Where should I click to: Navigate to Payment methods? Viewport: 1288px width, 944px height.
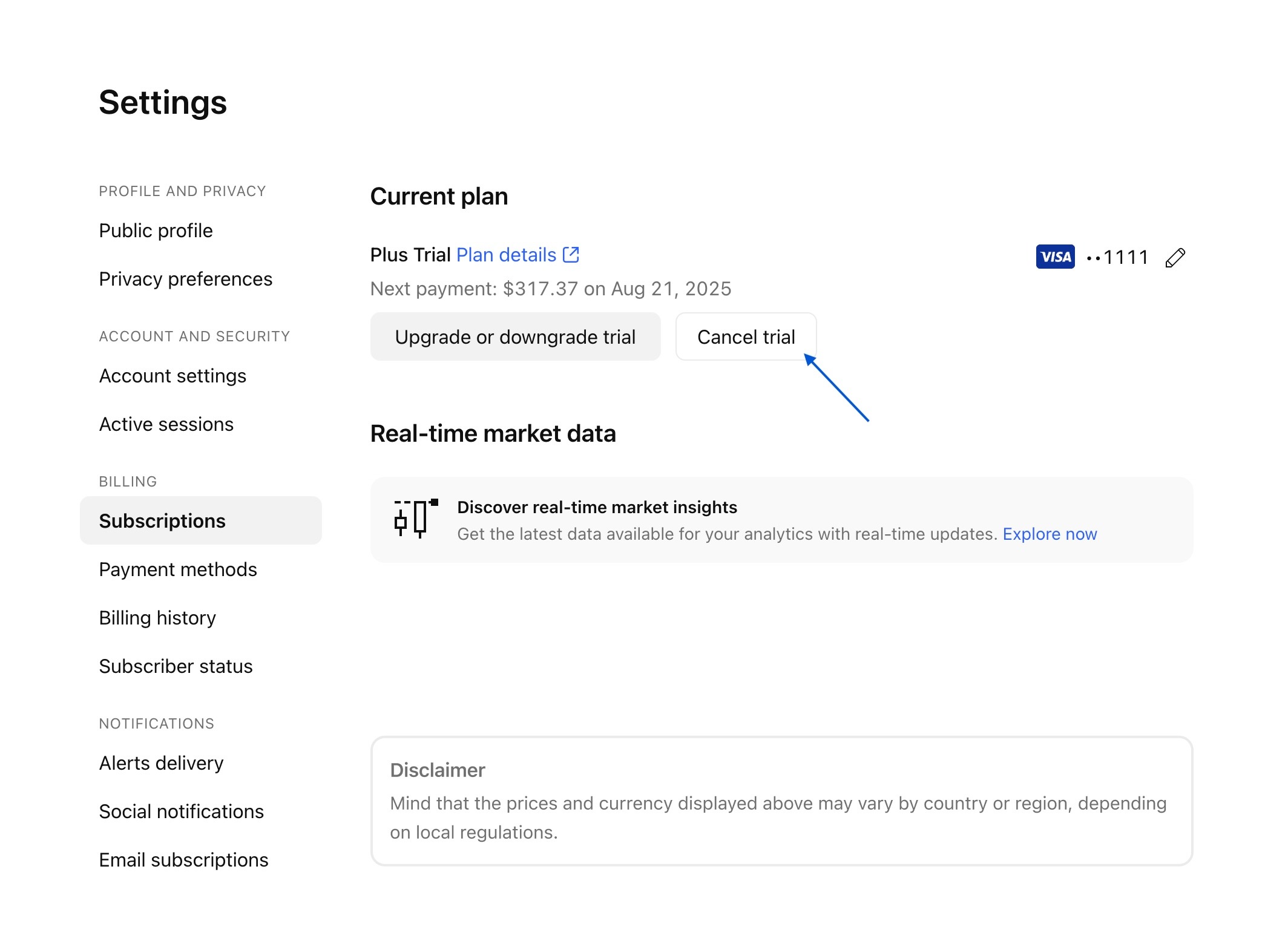click(x=178, y=569)
